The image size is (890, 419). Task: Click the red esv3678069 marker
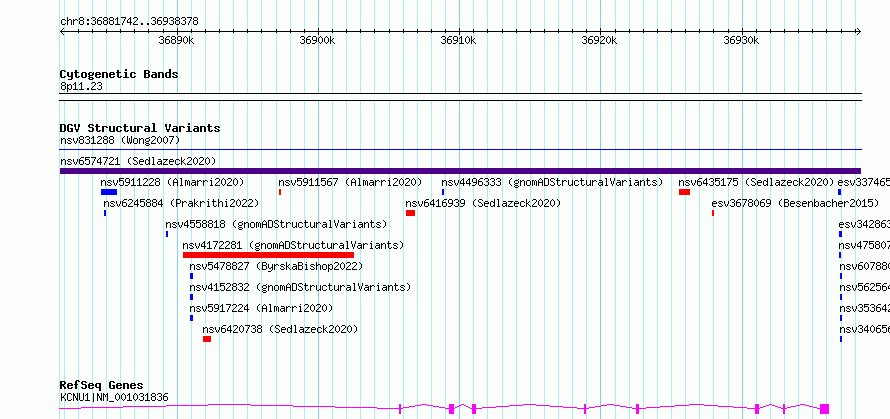point(713,213)
